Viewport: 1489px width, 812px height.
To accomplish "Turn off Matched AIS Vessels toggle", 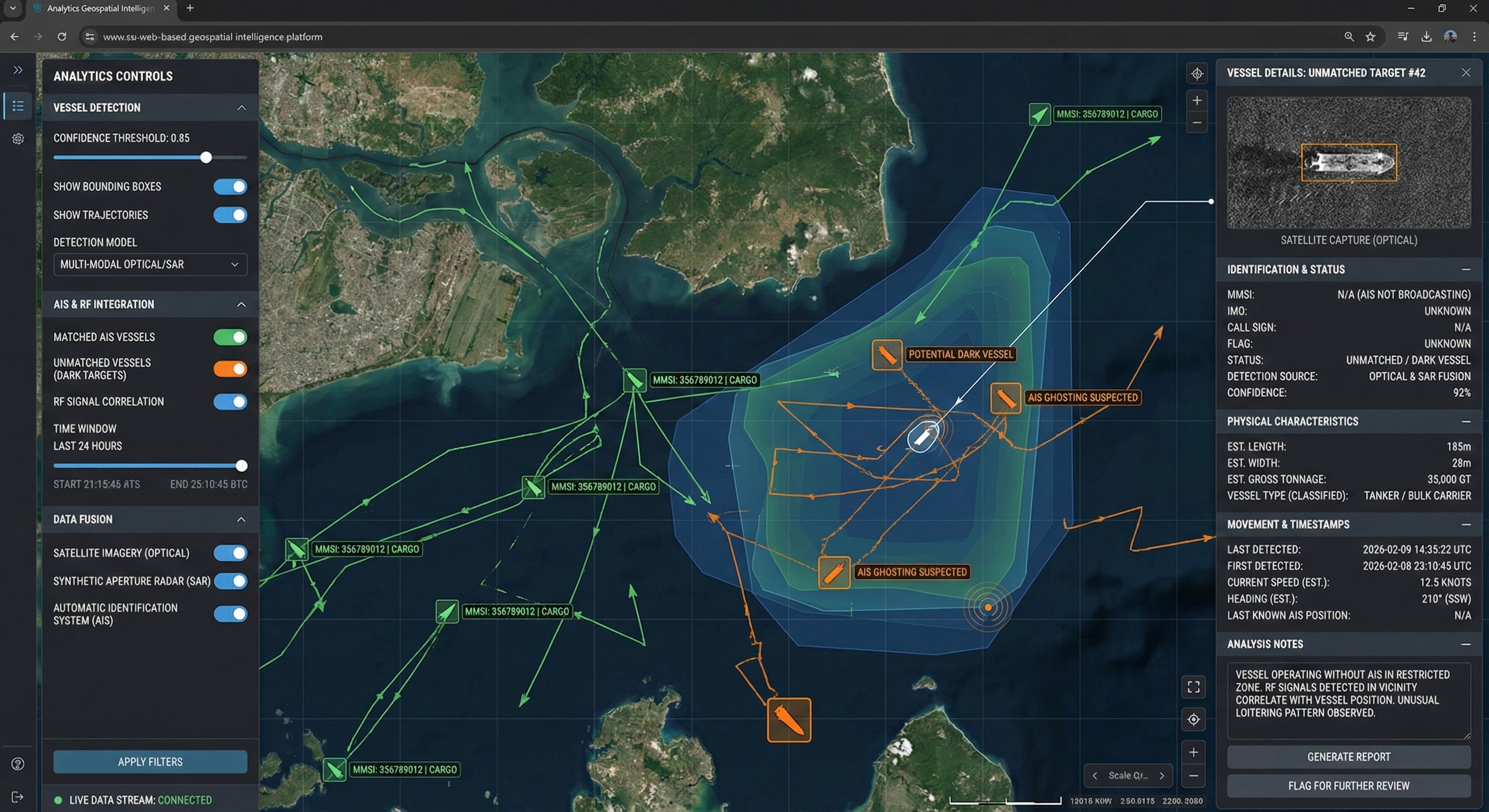I will tap(230, 337).
